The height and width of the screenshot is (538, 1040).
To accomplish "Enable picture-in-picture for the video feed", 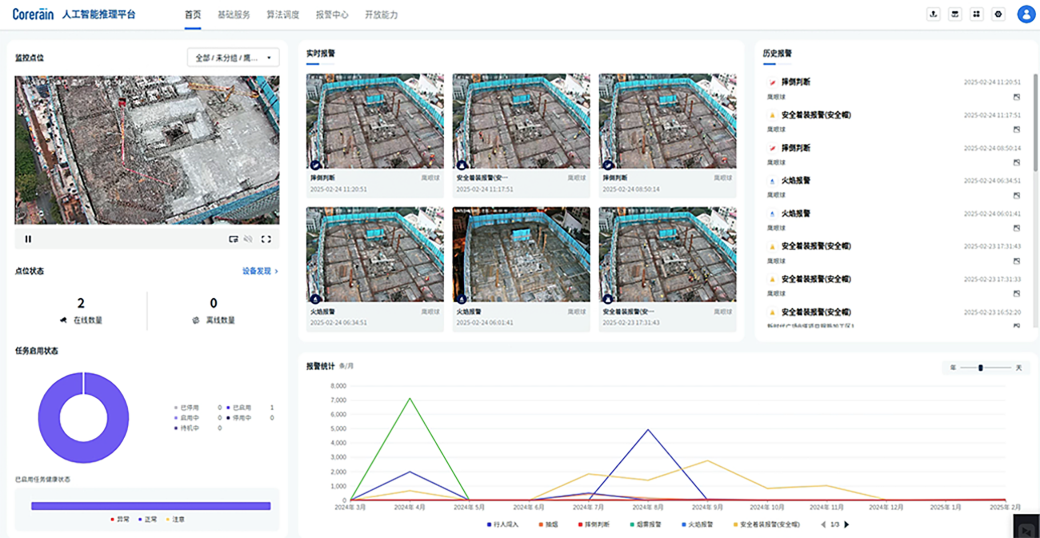I will pyautogui.click(x=233, y=239).
